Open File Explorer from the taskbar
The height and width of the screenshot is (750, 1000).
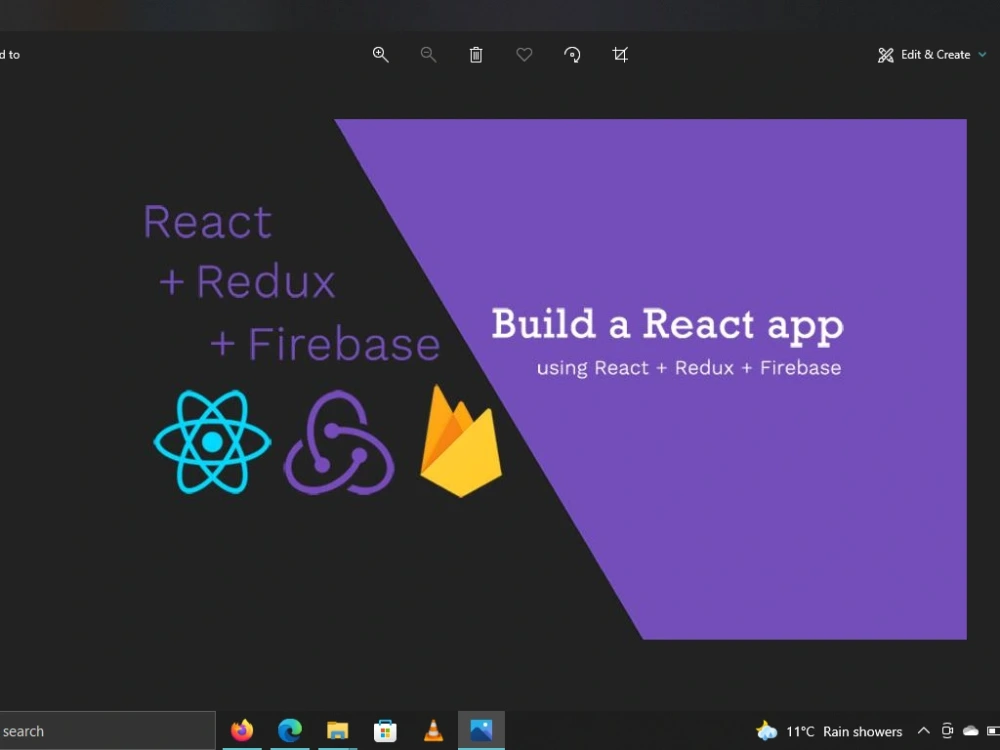click(337, 731)
